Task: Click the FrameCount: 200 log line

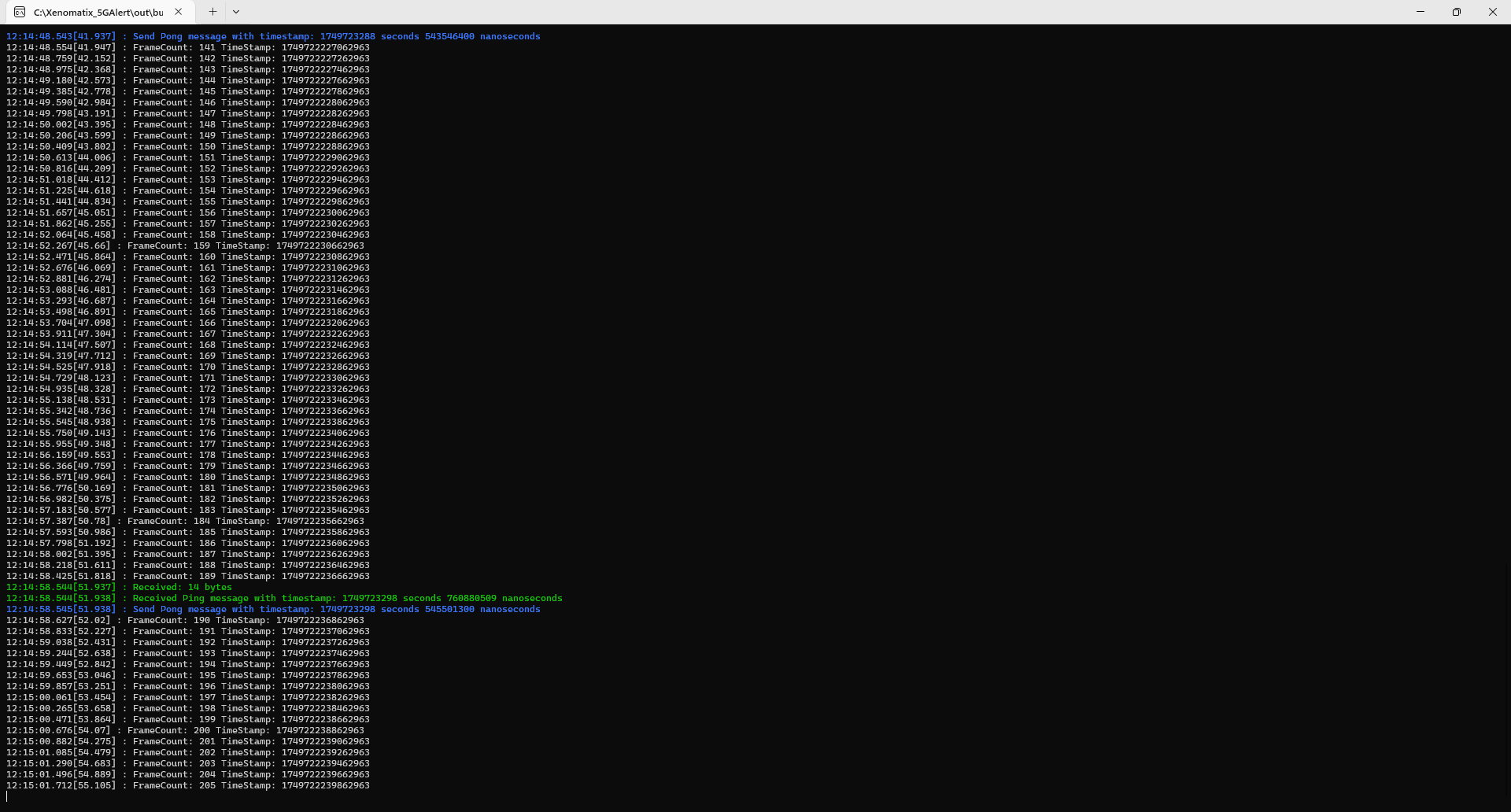Action: click(245, 730)
